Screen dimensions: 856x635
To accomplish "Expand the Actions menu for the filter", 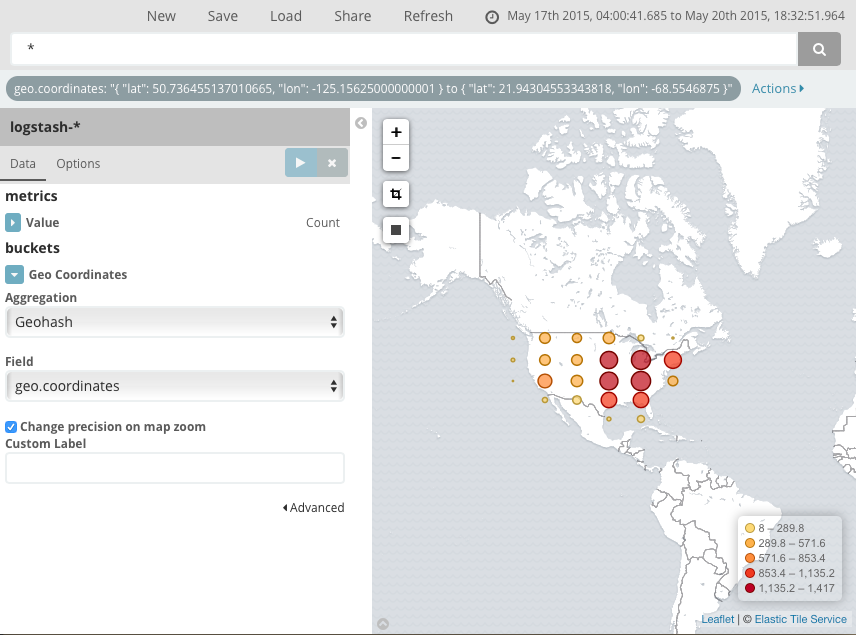I will 777,88.
